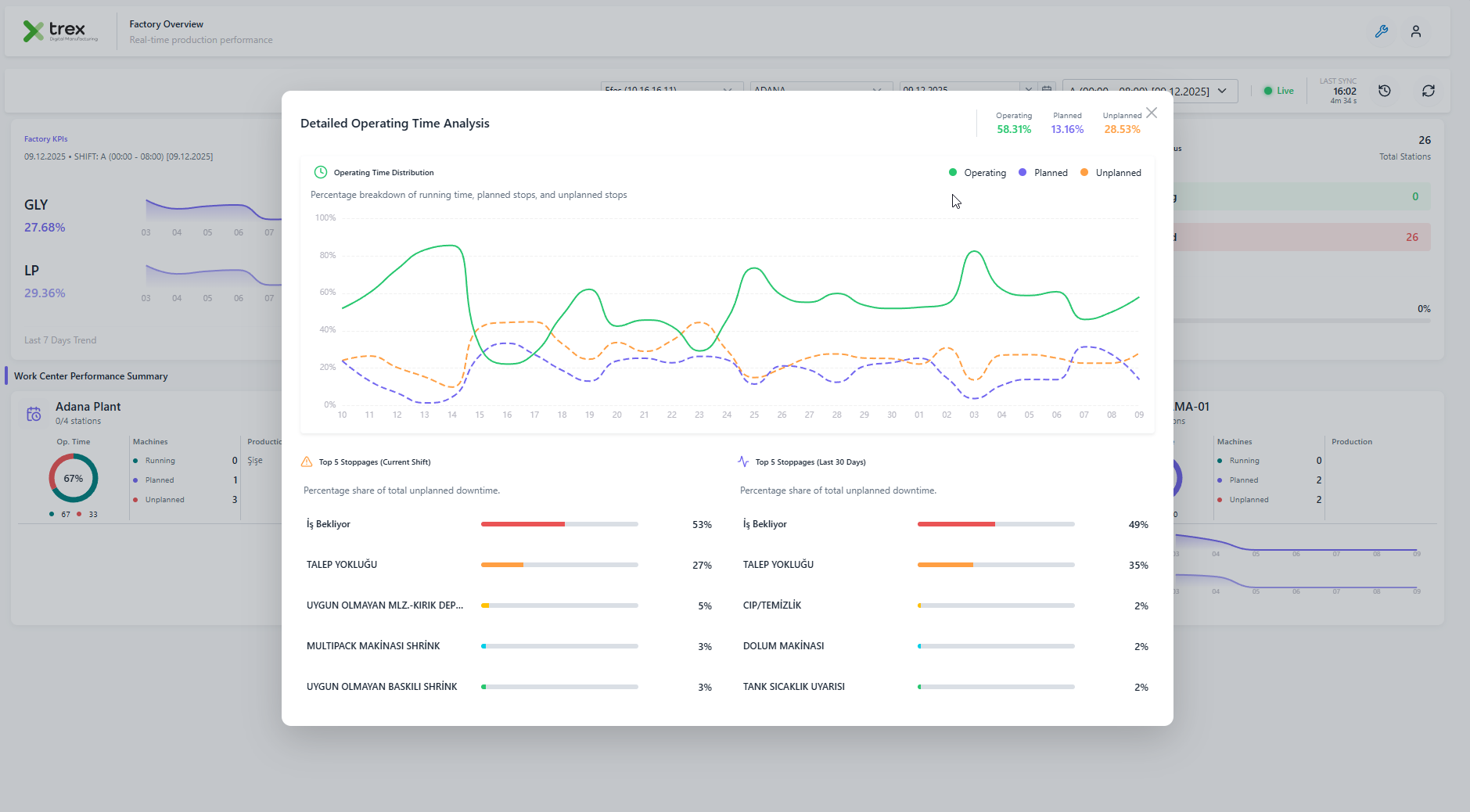Open the Adana Plant work center card title
This screenshot has height=812, width=1470.
88,407
